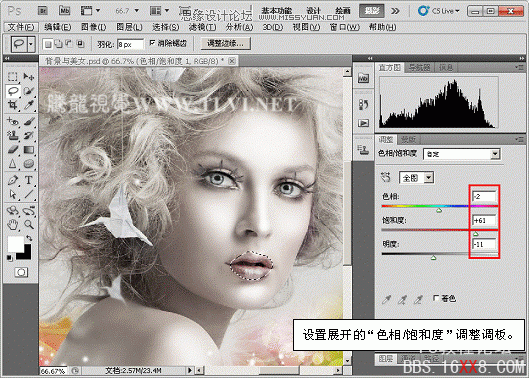Enable the 着色 colorize checkbox
The image size is (529, 378).
tap(436, 298)
